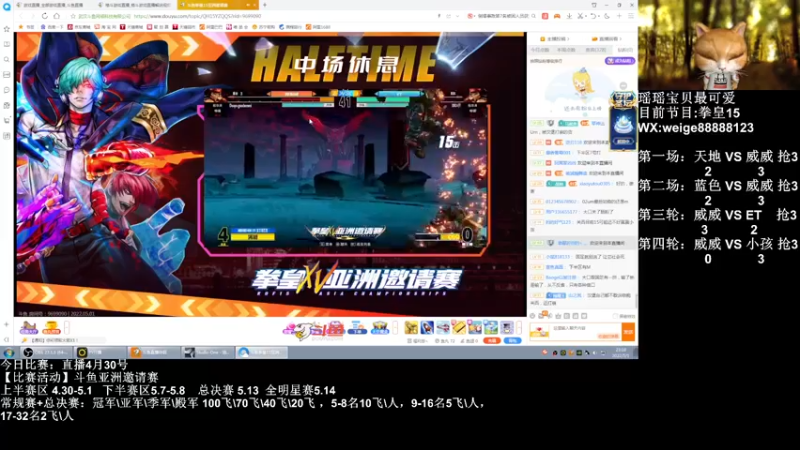Viewport: 800px width, 450px height.
Task: Click the chat message input field
Action: click(x=586, y=332)
